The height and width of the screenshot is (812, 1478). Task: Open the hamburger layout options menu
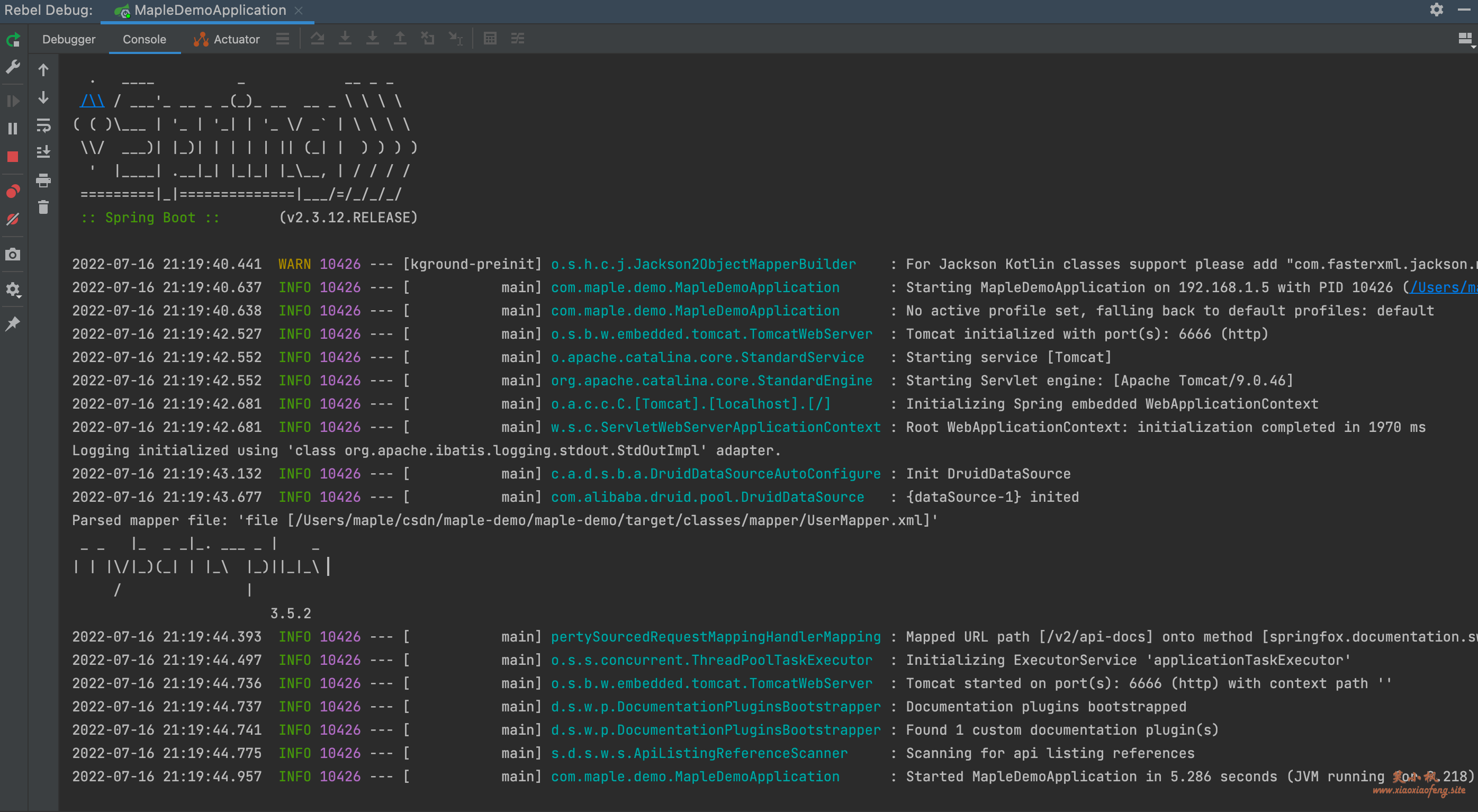pyautogui.click(x=282, y=39)
